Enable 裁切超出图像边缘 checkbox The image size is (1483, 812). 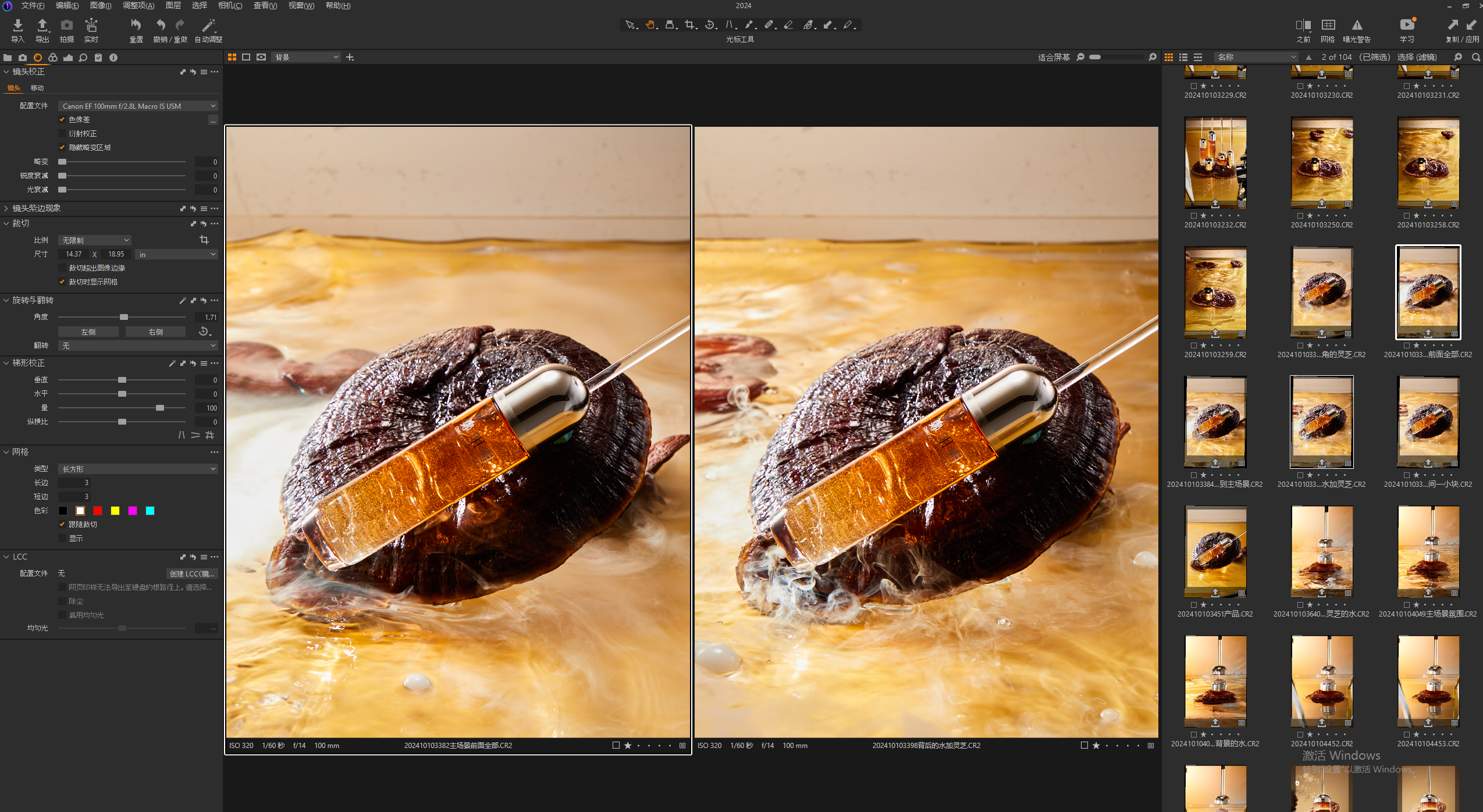pyautogui.click(x=62, y=268)
